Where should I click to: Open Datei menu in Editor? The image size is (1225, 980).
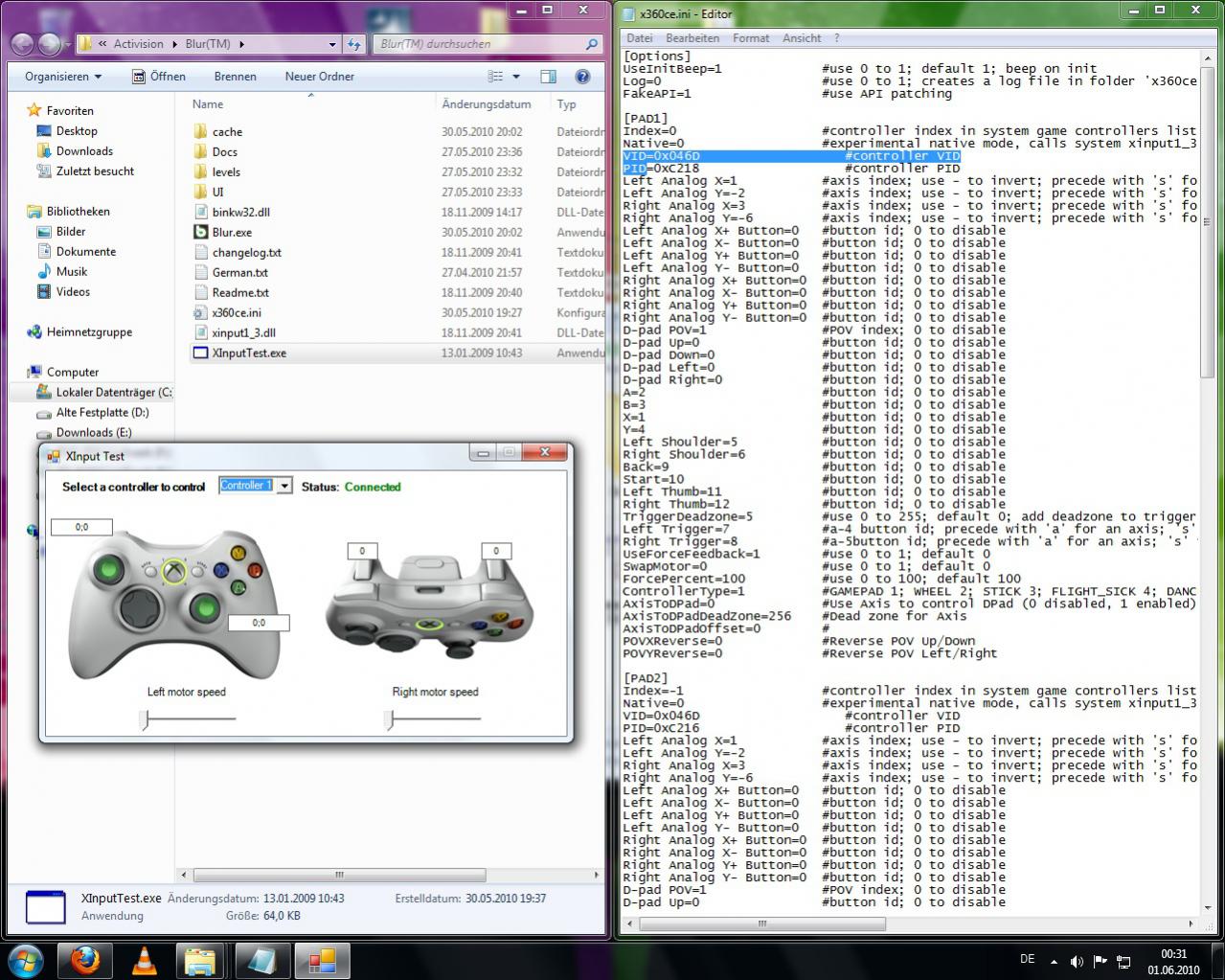tap(639, 38)
